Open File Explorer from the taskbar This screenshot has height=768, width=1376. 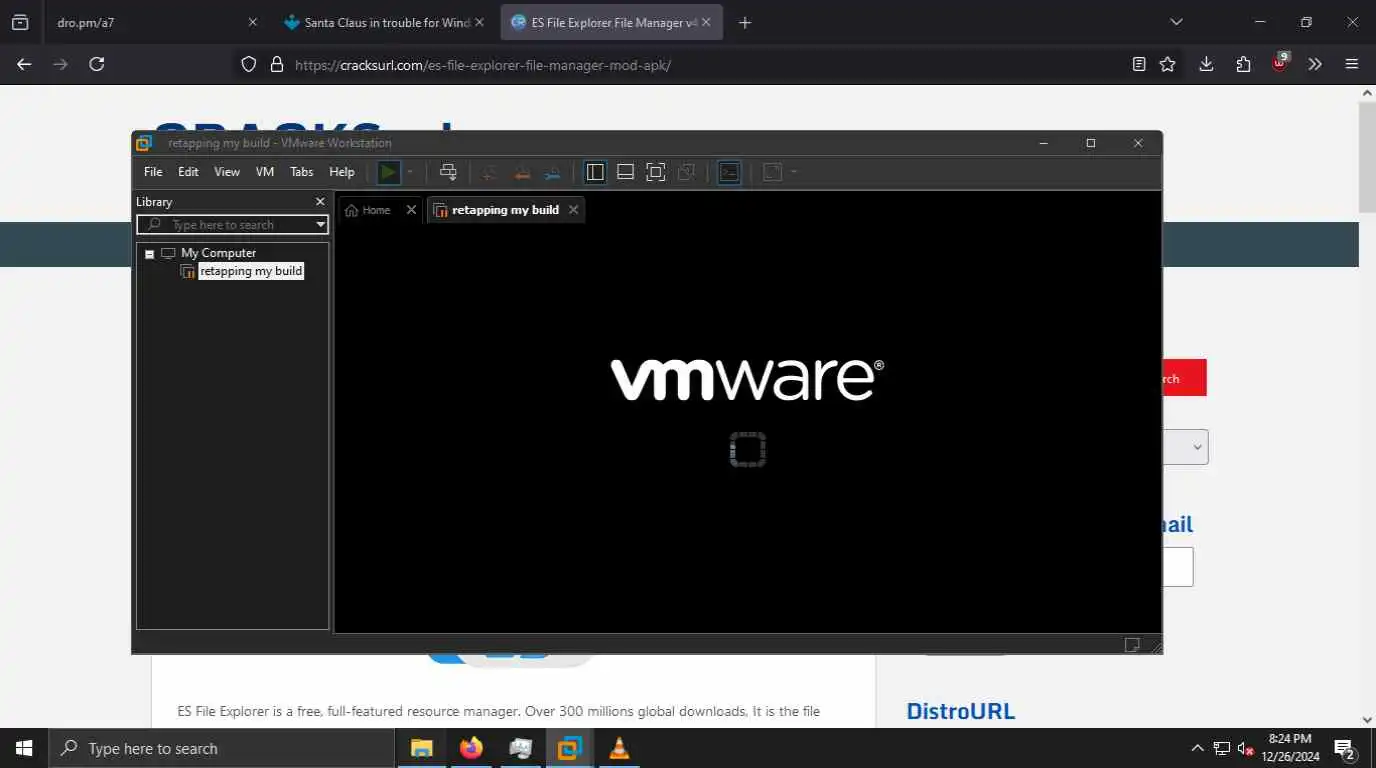click(422, 748)
